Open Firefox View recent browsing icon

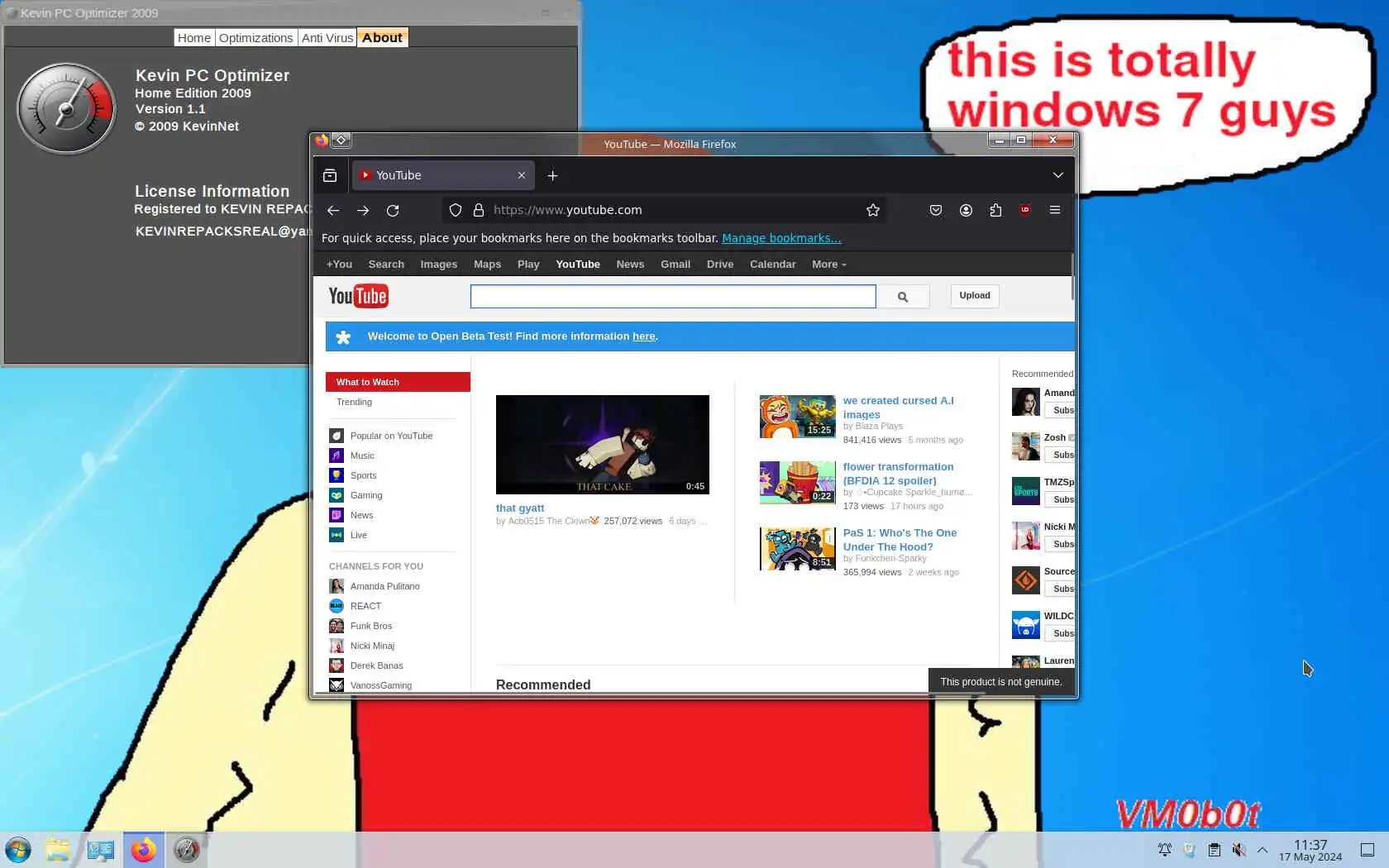click(x=330, y=175)
